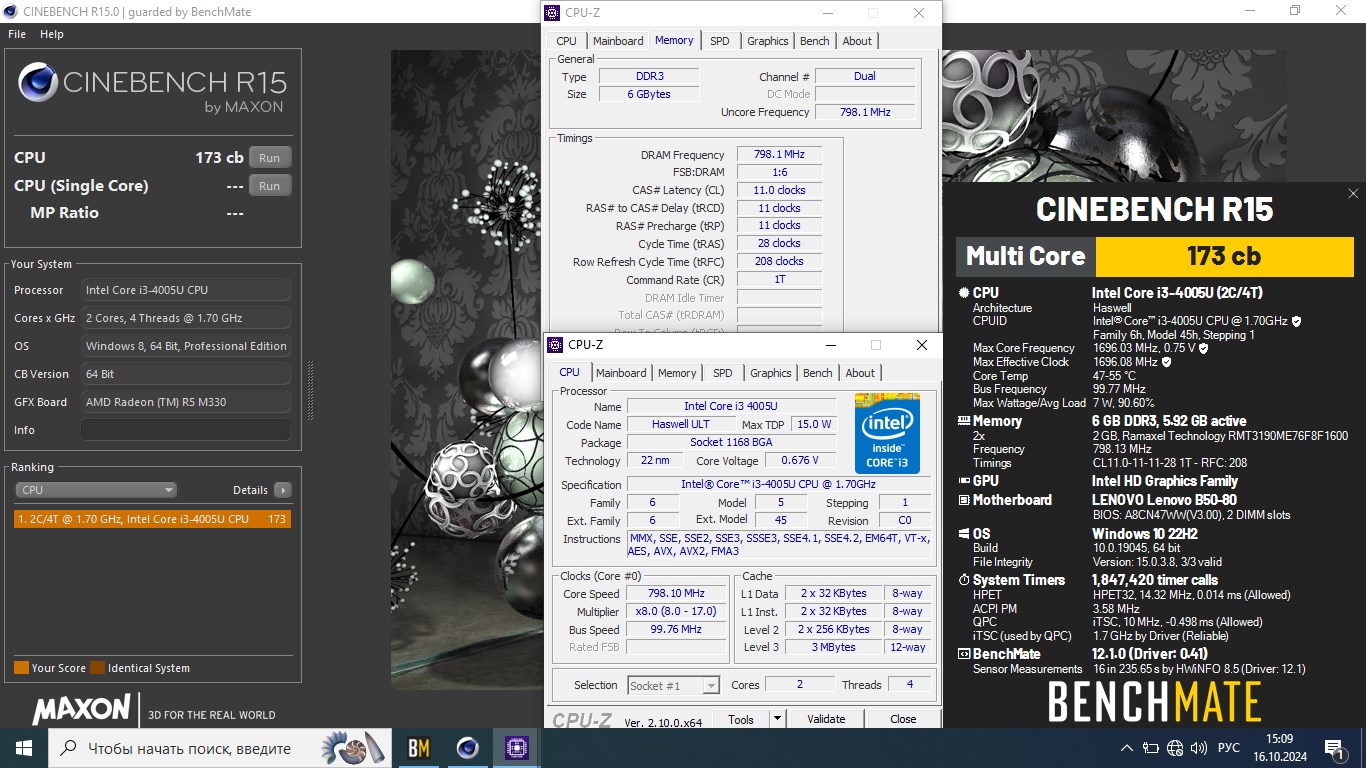Open Graphics tab in front CPU-Z window
The height and width of the screenshot is (768, 1366).
point(771,373)
